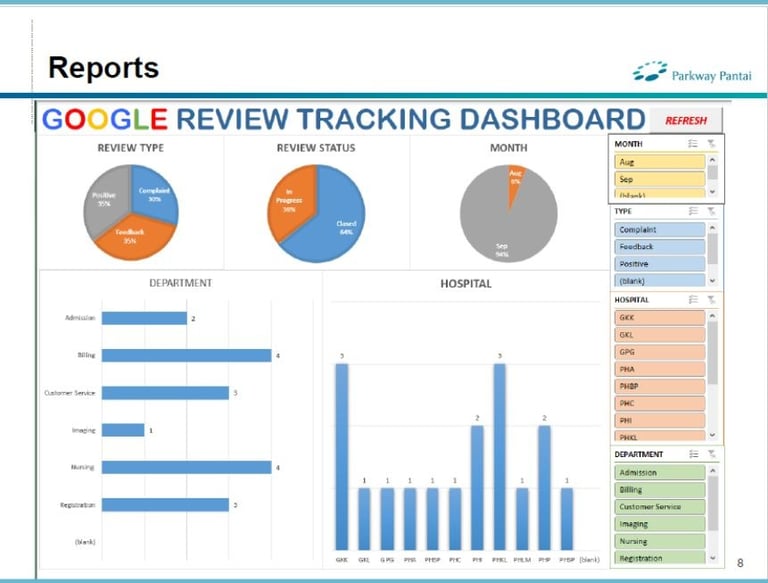Filter by PHBP hospital slicer item
The width and height of the screenshot is (768, 583).
click(659, 386)
